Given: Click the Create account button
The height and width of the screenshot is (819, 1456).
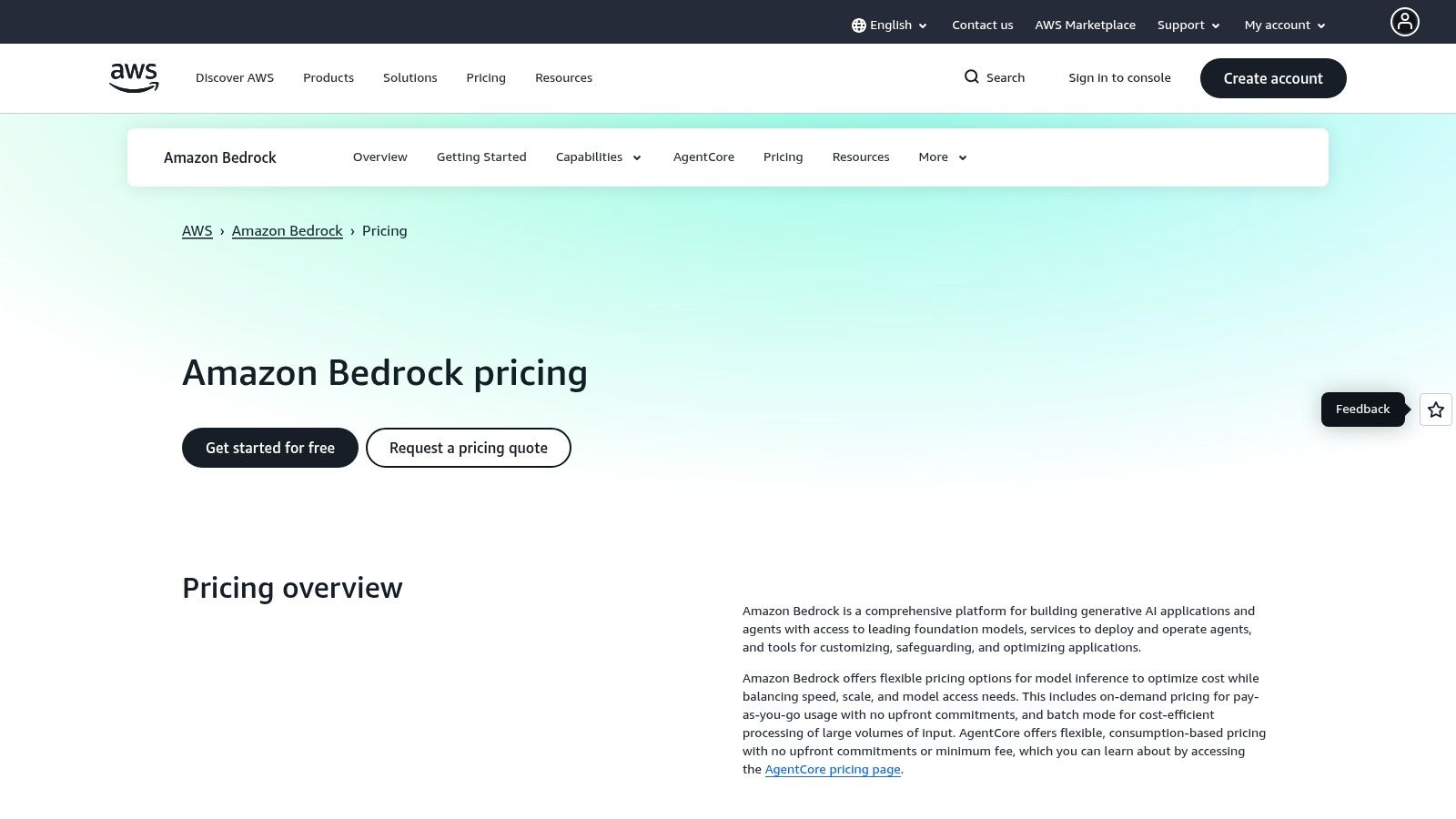Looking at the screenshot, I should [x=1272, y=78].
